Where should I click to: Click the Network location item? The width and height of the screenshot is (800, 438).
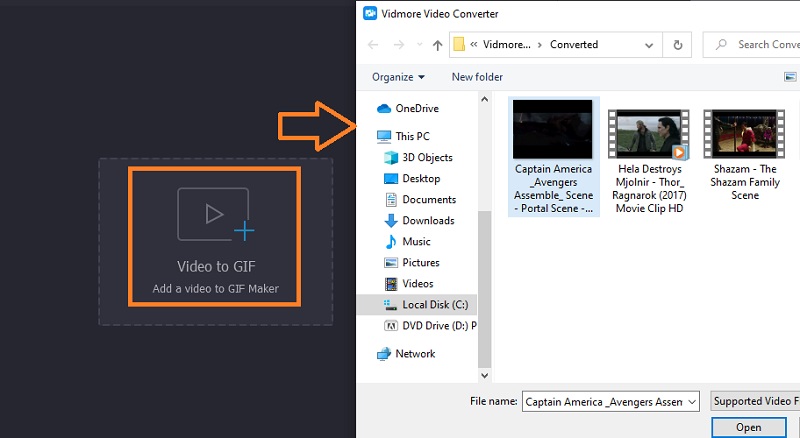click(415, 353)
